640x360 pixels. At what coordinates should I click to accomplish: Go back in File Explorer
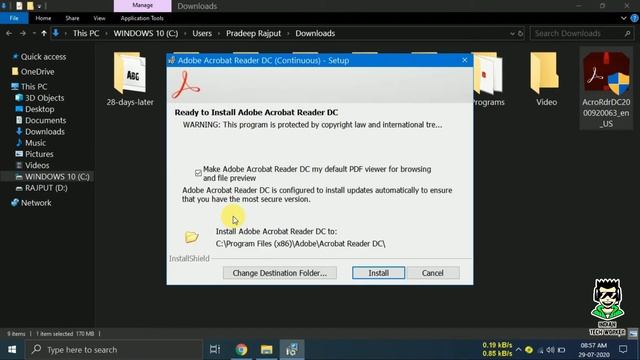click(9, 33)
